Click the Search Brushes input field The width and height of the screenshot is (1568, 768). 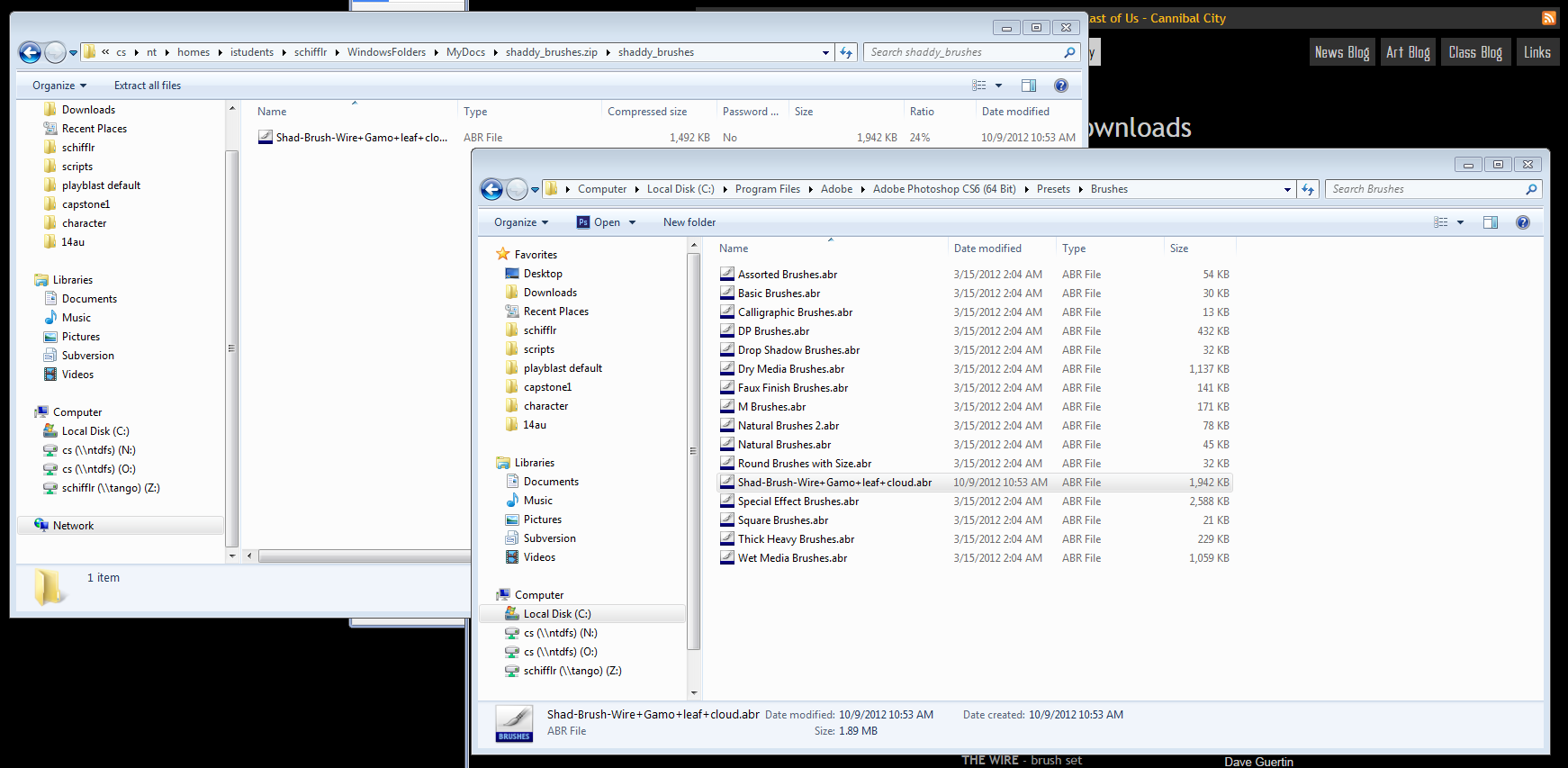click(x=1427, y=189)
